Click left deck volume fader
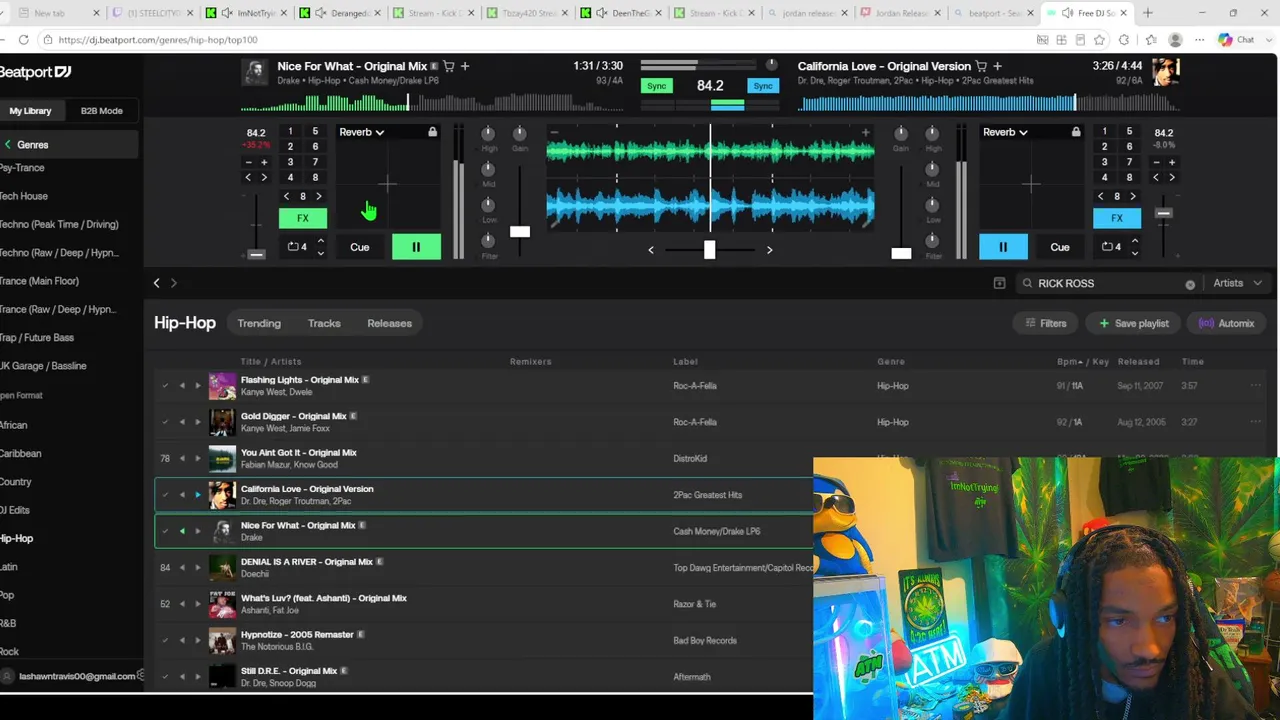 click(x=520, y=231)
